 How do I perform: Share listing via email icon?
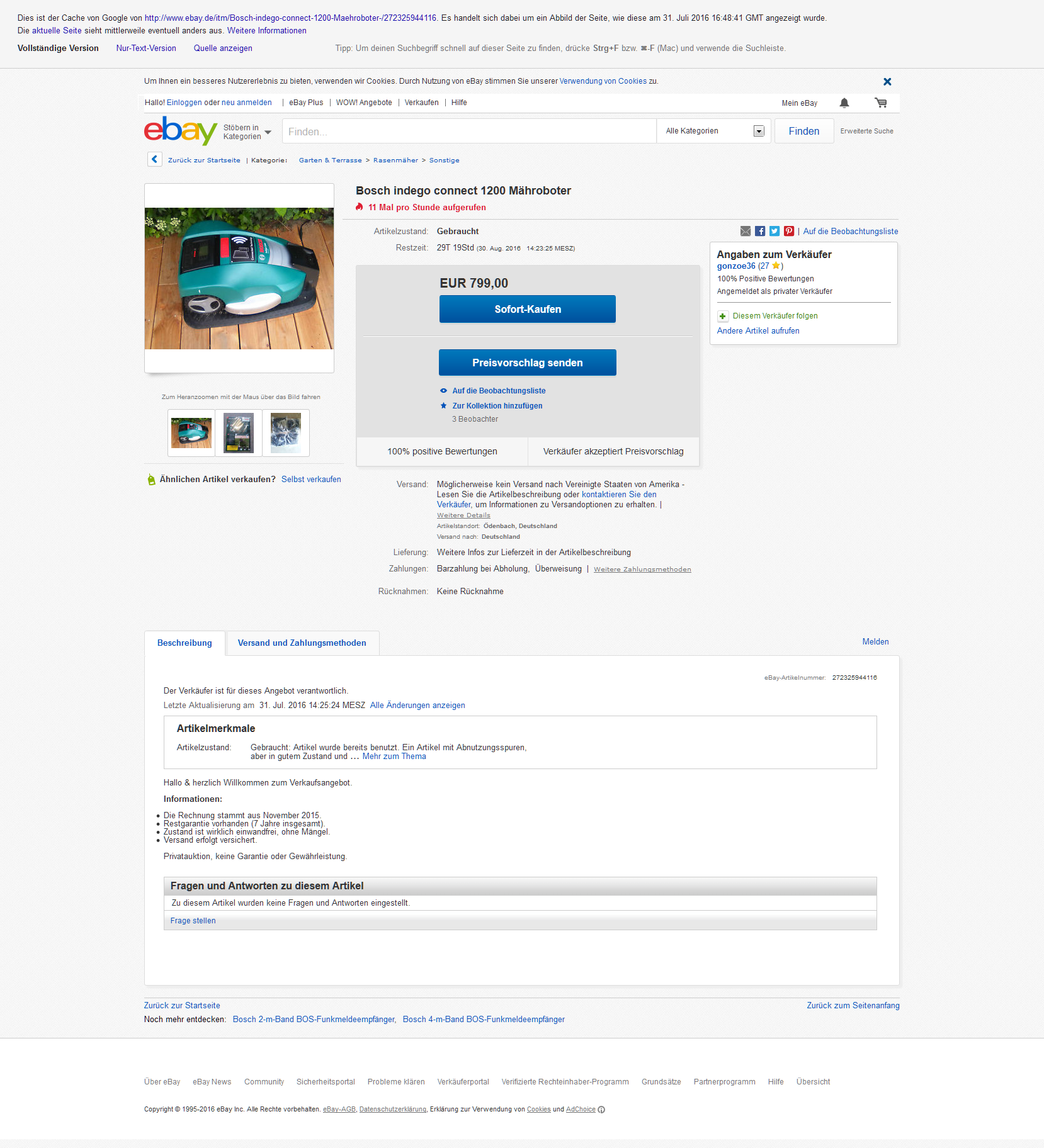pos(746,231)
